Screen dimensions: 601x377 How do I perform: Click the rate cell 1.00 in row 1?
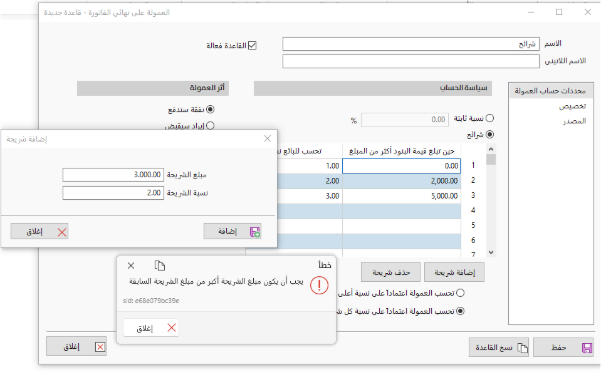309,166
